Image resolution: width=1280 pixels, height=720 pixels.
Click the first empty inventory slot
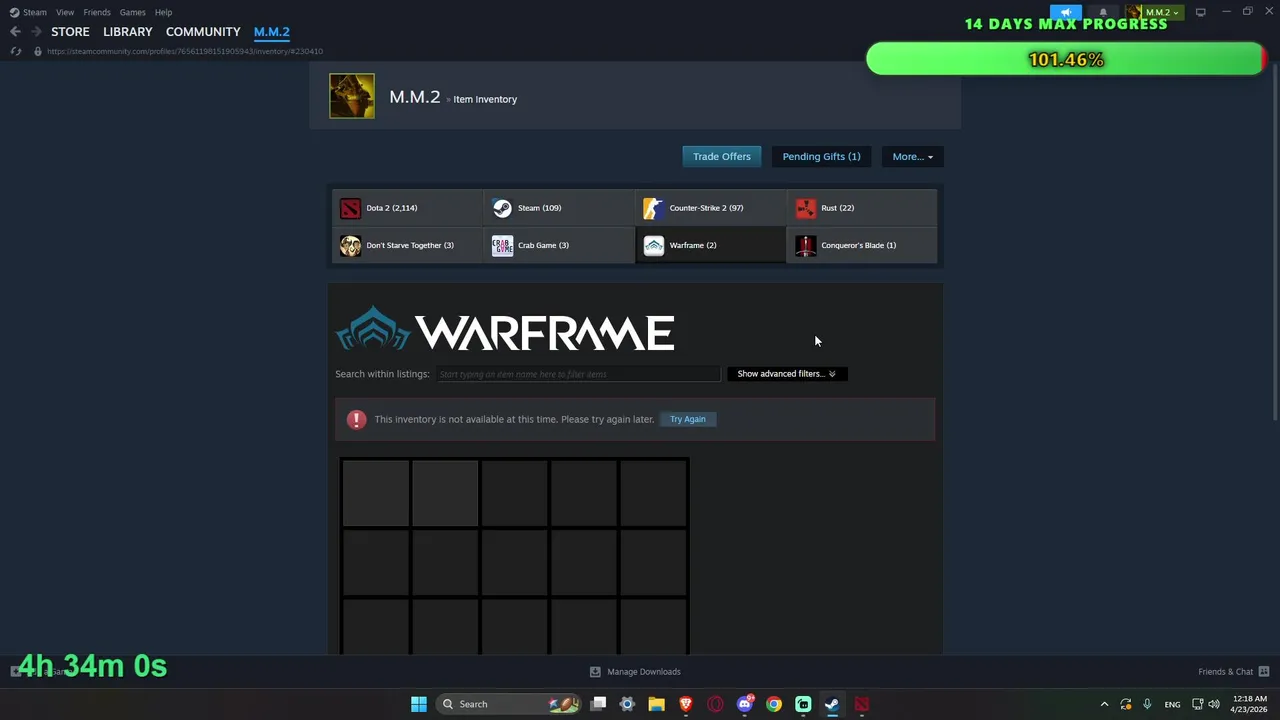pos(376,493)
